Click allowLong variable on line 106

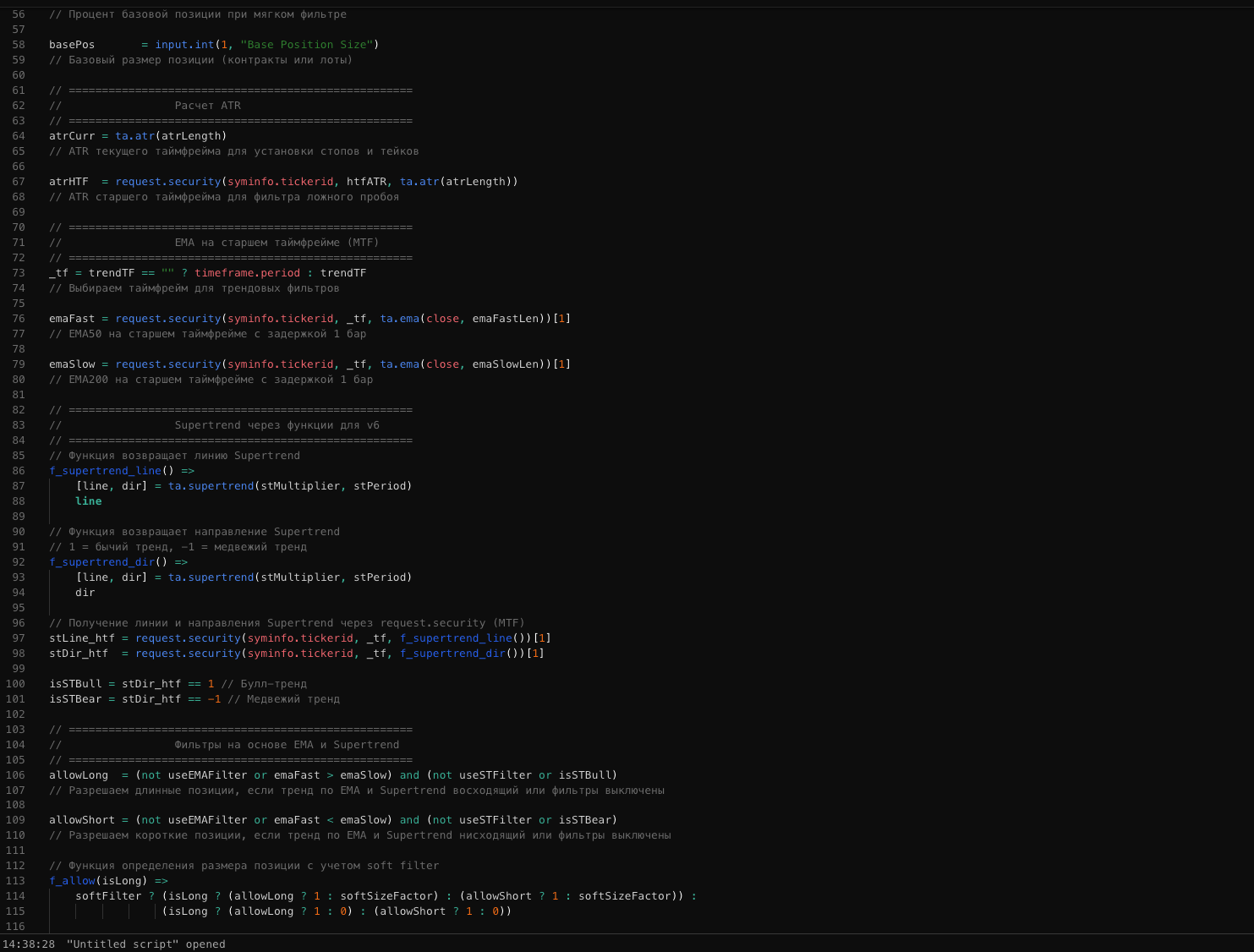pos(79,775)
